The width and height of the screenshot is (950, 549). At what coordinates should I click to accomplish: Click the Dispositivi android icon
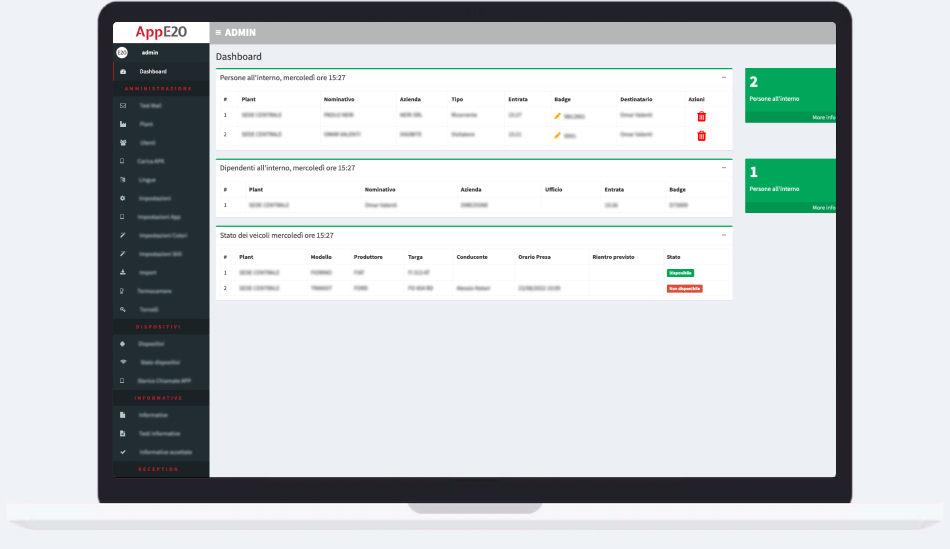click(122, 344)
